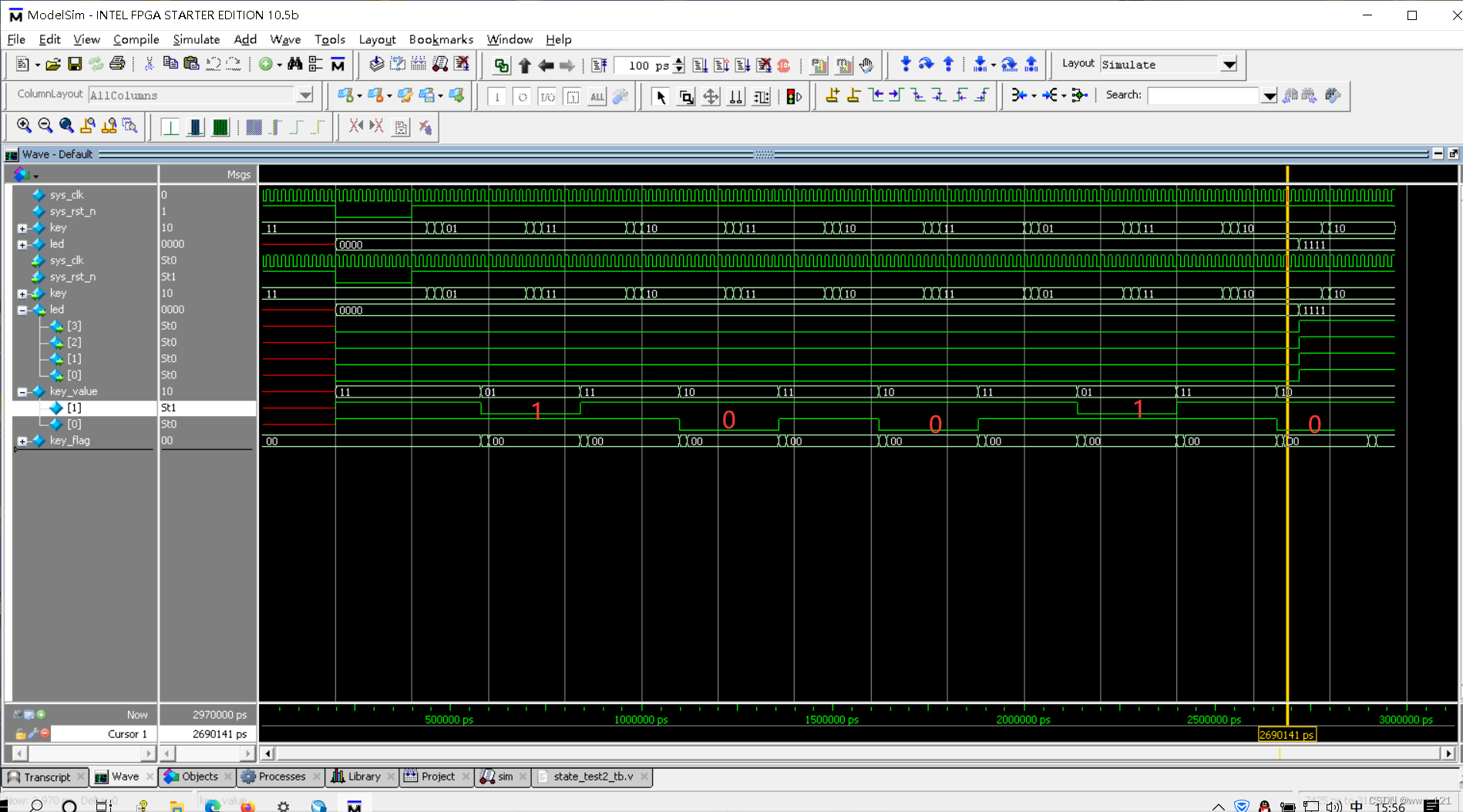Click the Zoom In magnifier icon

24,126
